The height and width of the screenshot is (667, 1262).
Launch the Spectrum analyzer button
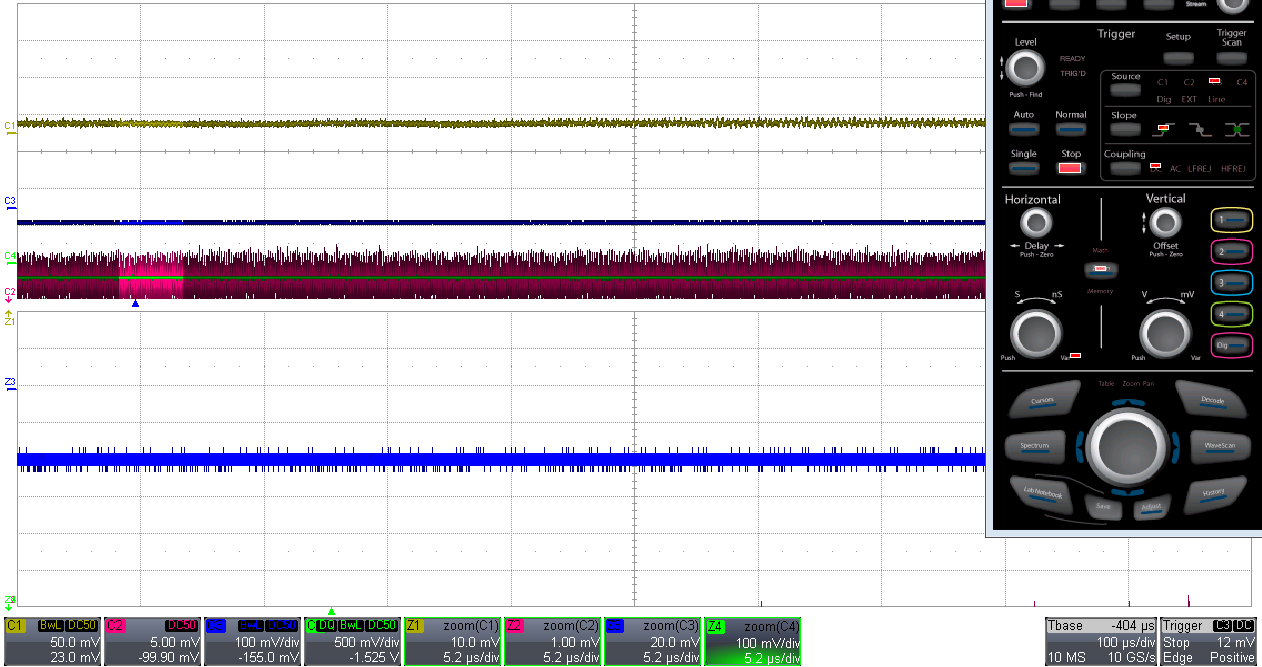(1035, 446)
